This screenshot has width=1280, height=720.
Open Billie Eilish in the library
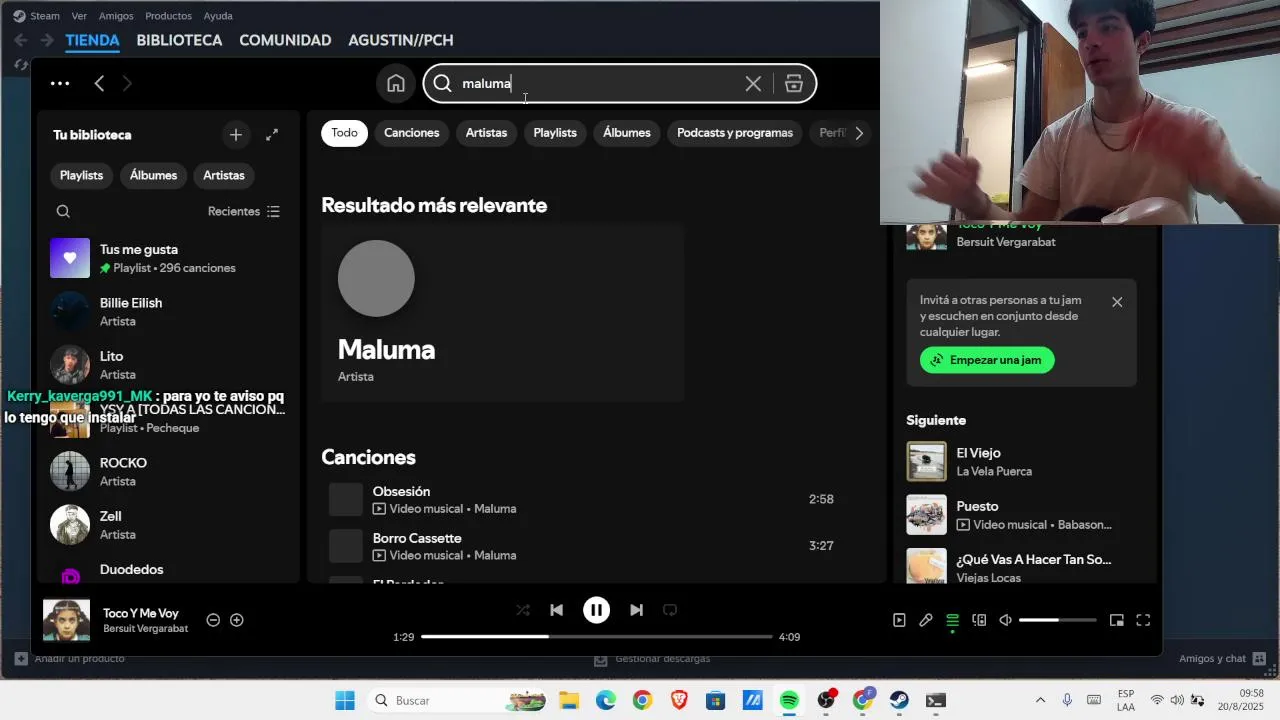168,311
